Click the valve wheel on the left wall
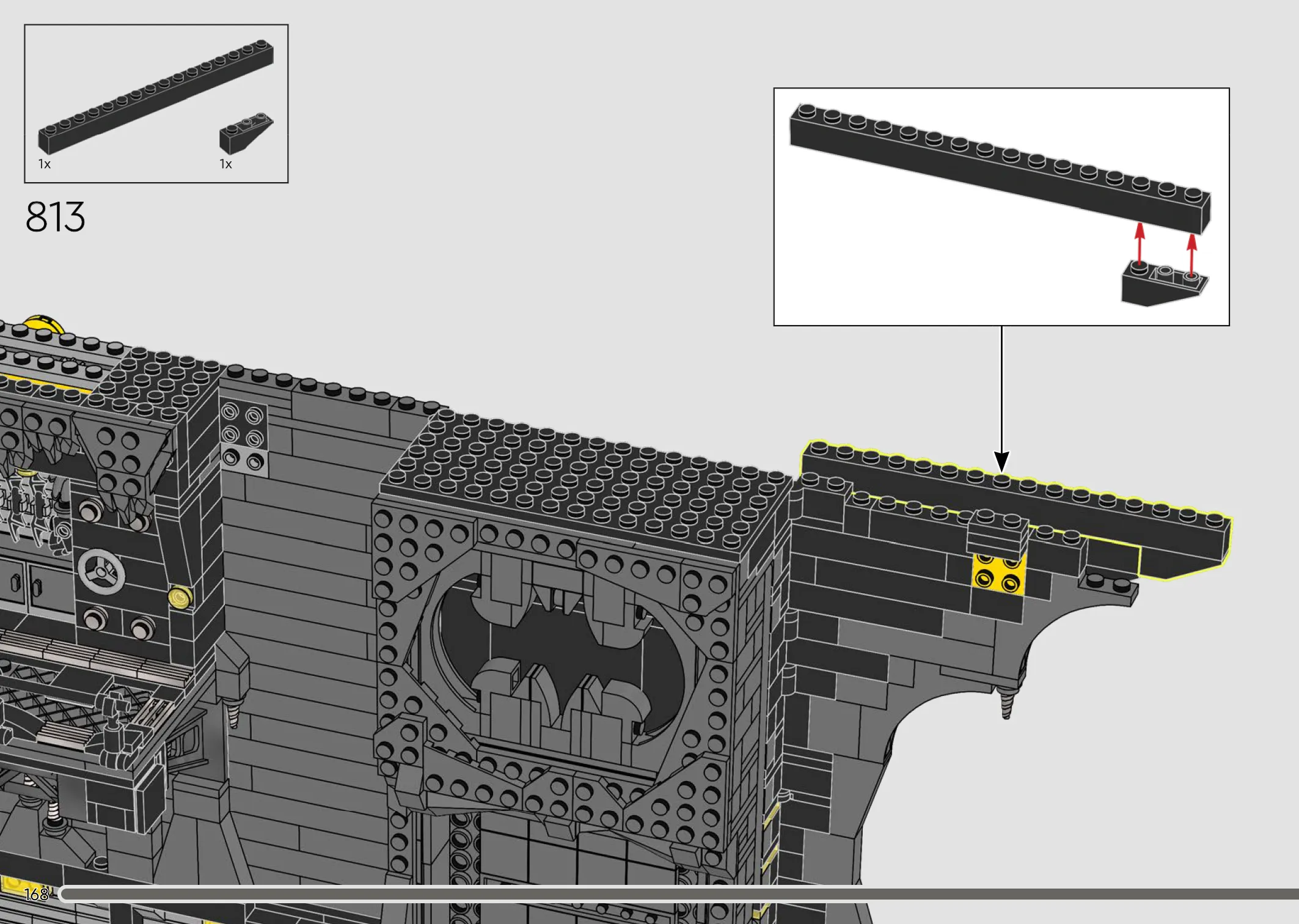The height and width of the screenshot is (924, 1299). (101, 572)
